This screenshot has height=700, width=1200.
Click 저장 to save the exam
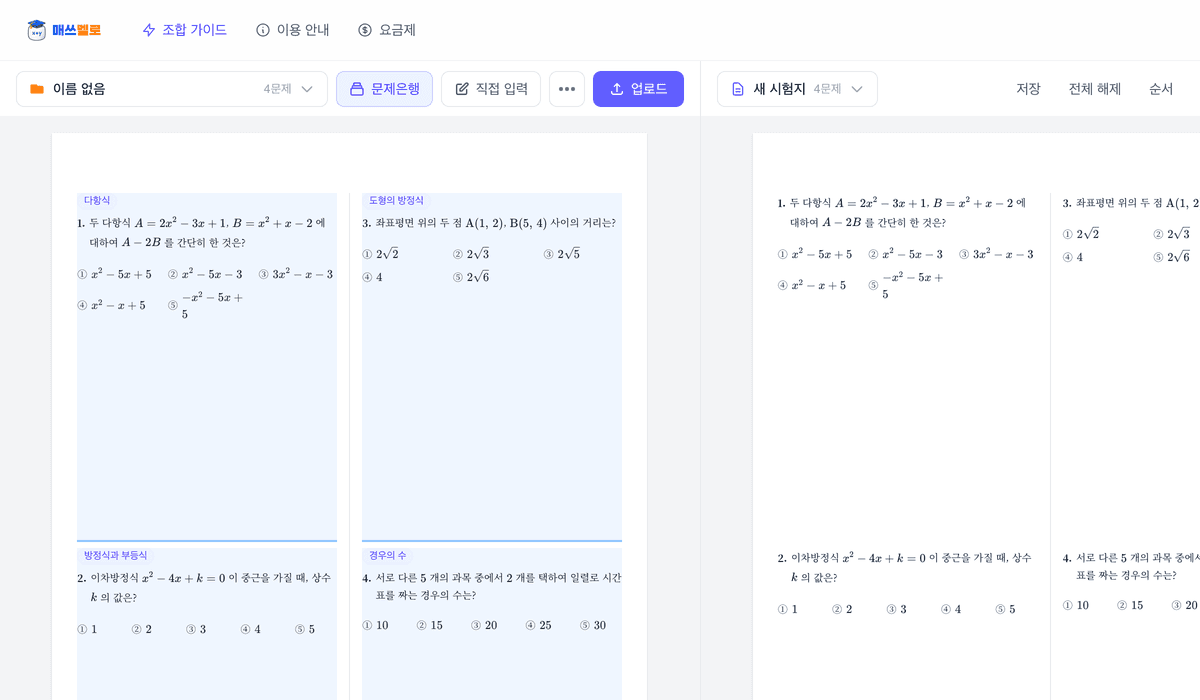(x=1028, y=89)
